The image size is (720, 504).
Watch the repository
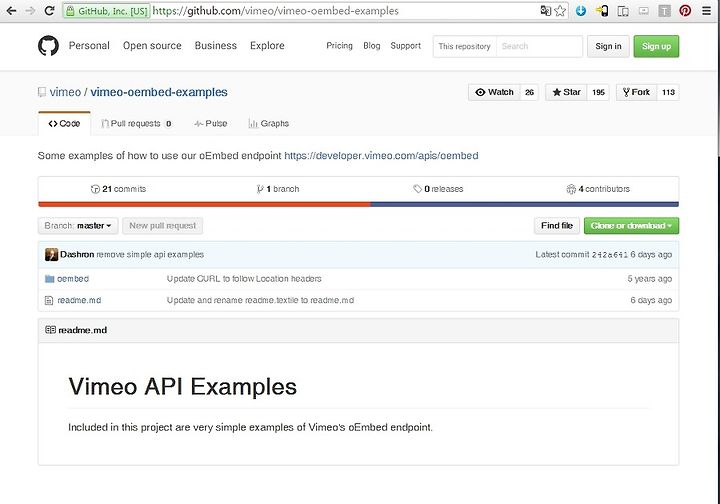pyautogui.click(x=494, y=92)
